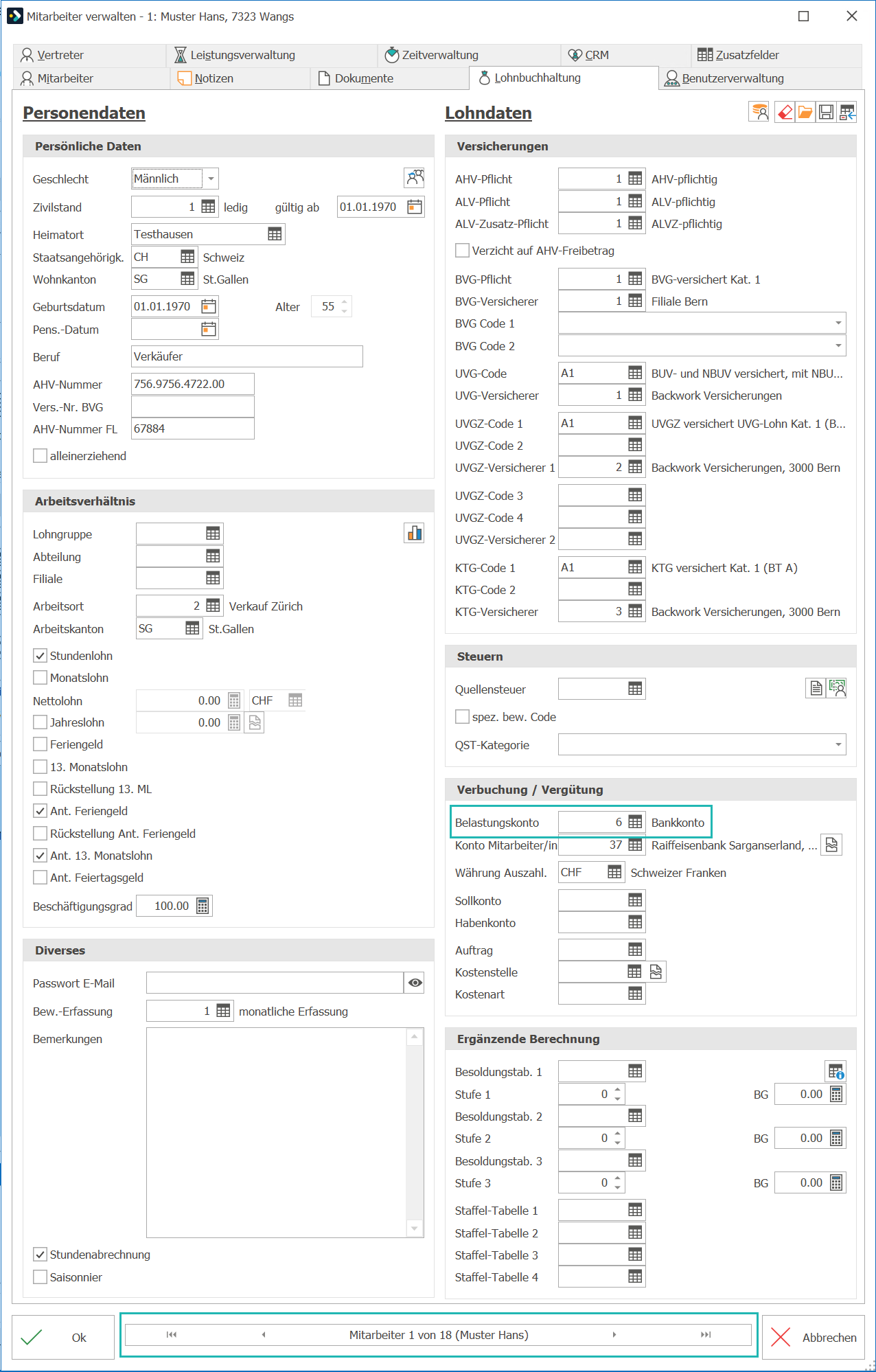Switch to the Leistungsverwaltung tab

[272, 55]
